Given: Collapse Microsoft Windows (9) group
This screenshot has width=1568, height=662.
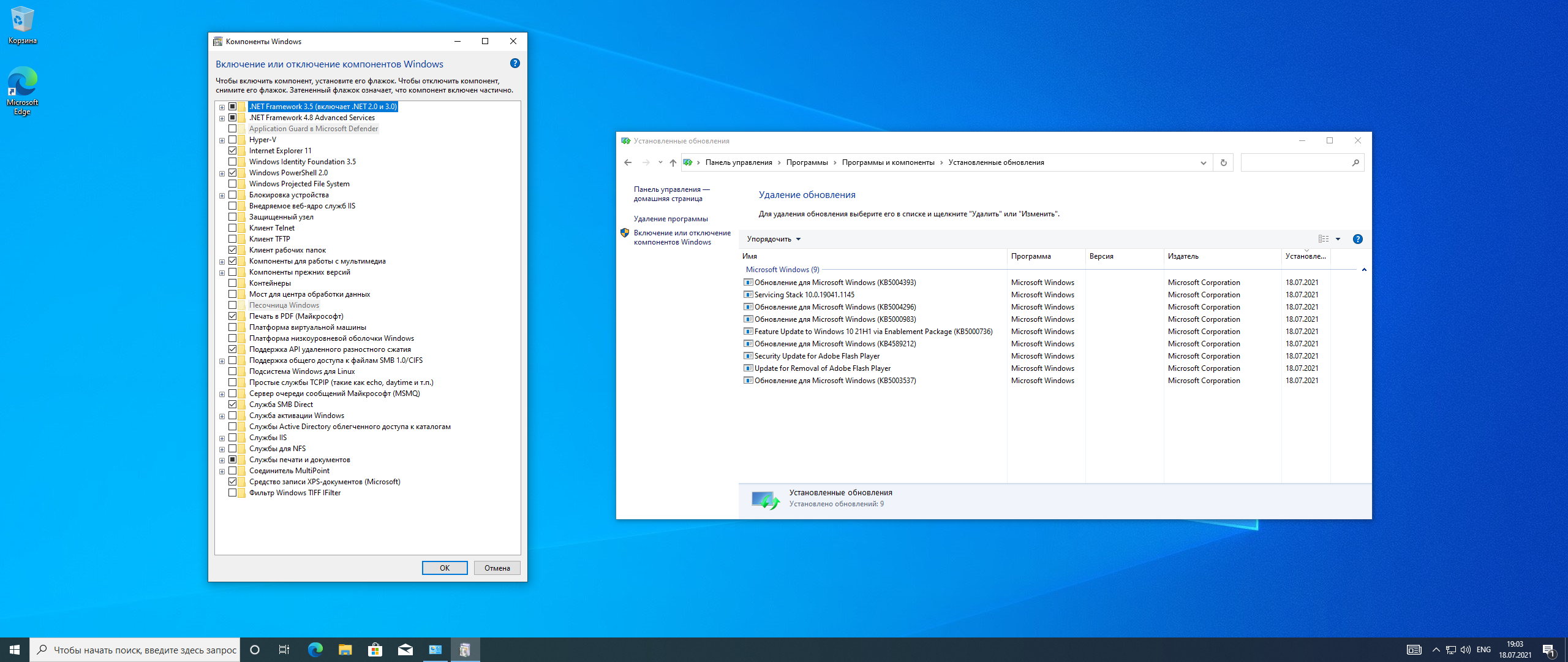Looking at the screenshot, I should 1363,270.
